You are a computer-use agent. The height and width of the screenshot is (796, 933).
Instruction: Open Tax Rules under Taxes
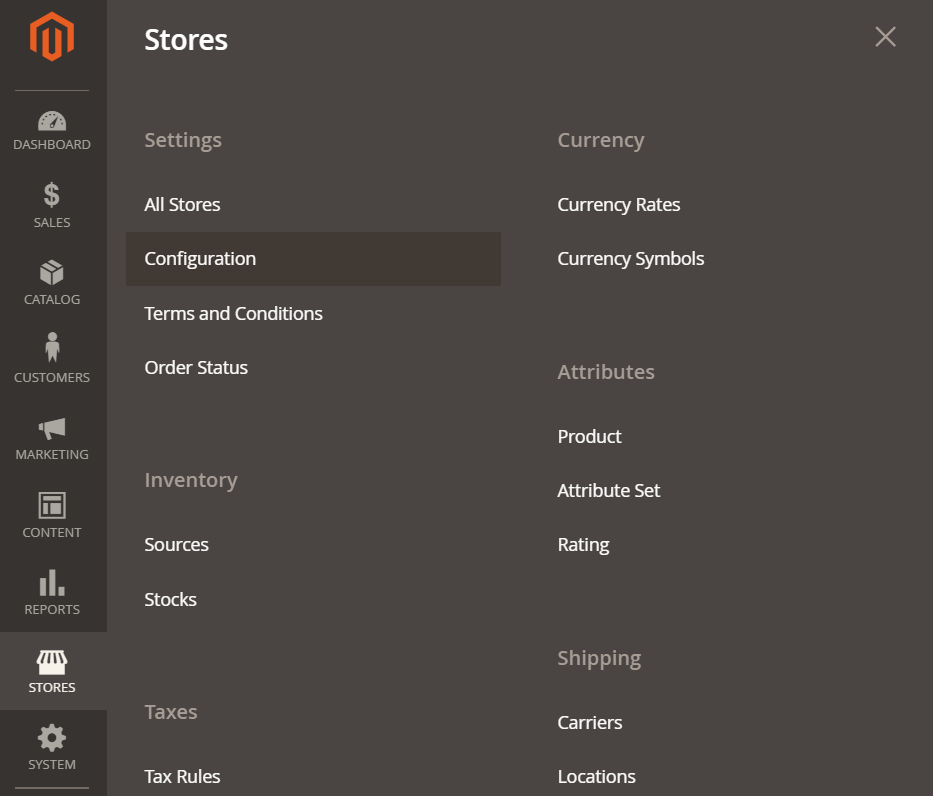click(x=182, y=776)
